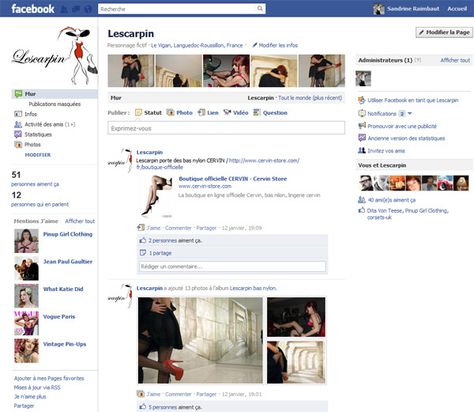This screenshot has width=474, height=412.
Task: Open friend requests icon in top bar
Action: click(x=65, y=9)
